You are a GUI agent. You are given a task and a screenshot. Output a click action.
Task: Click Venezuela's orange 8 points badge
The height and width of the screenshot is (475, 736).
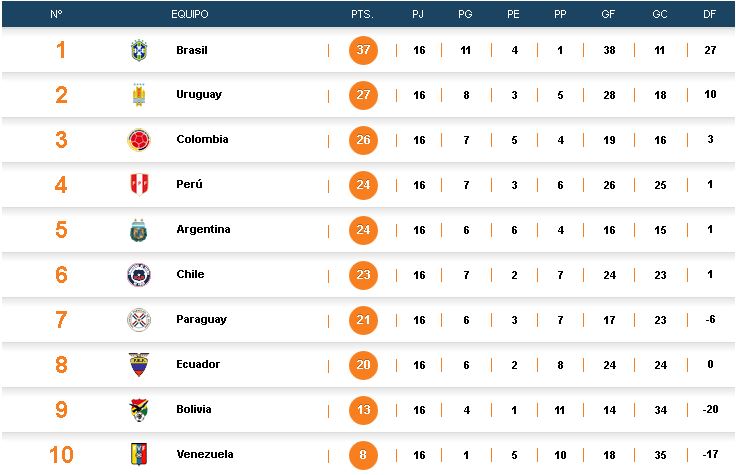tap(363, 454)
